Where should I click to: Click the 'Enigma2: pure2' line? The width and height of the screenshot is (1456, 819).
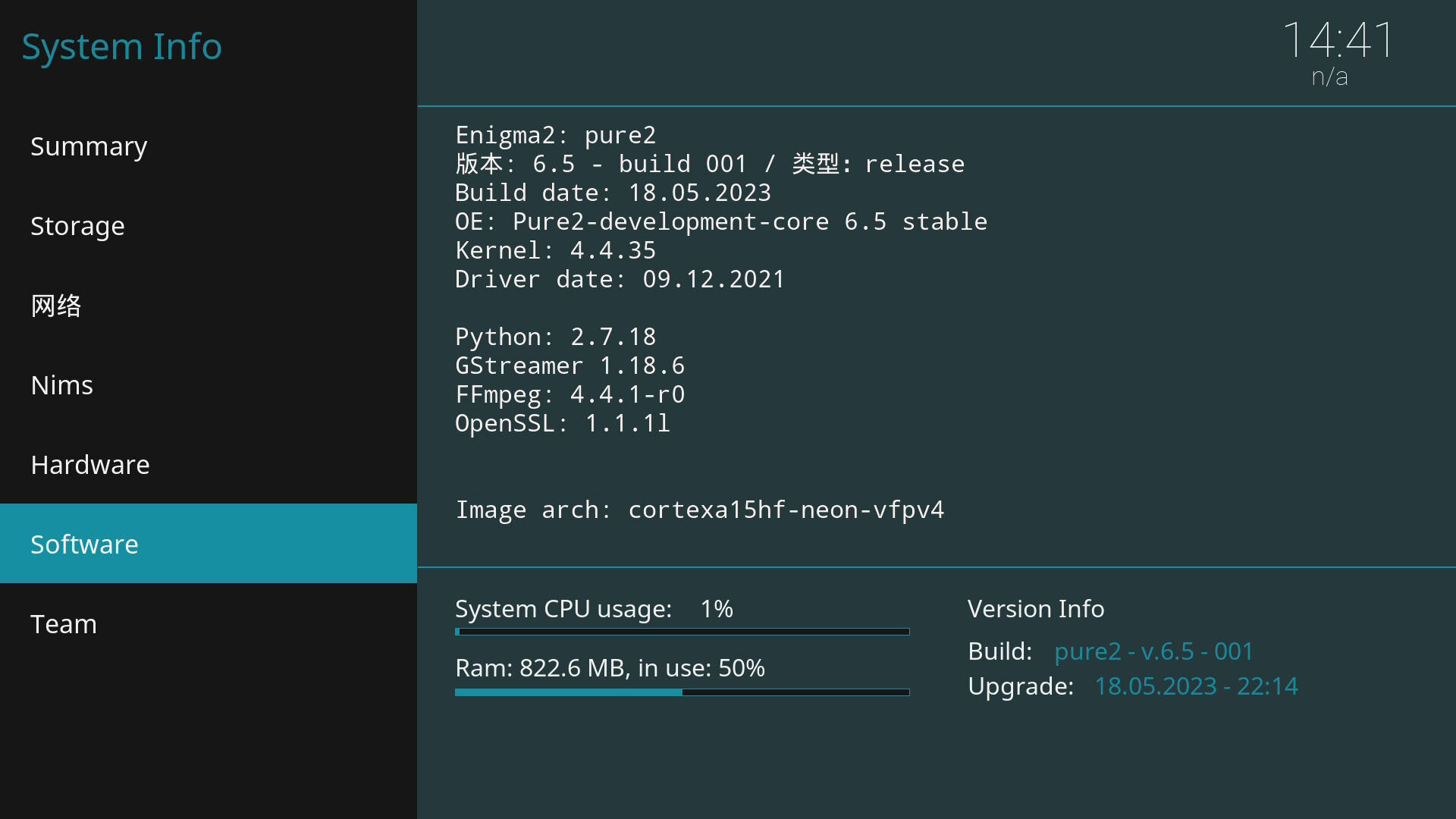(555, 135)
